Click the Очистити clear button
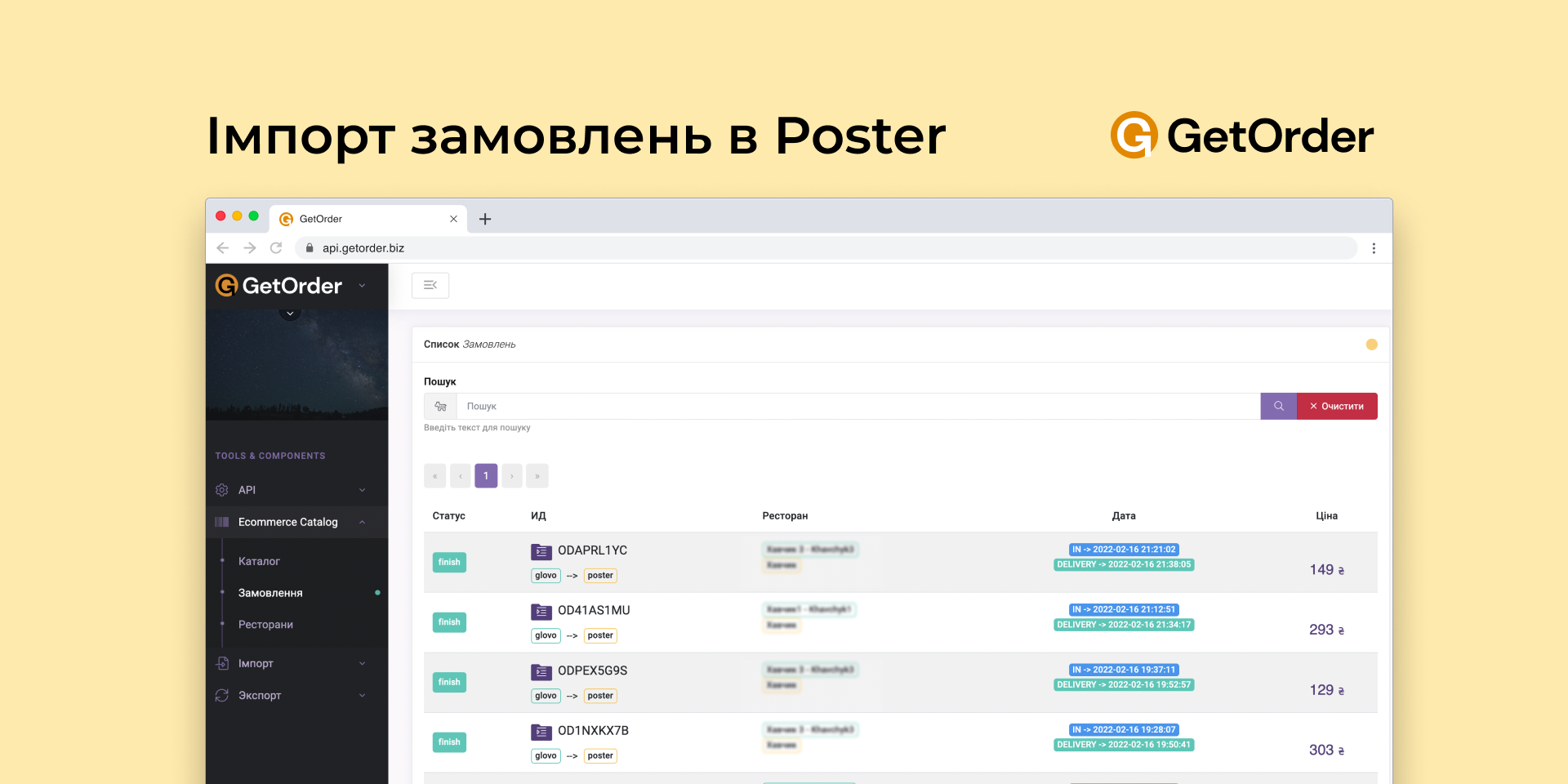Viewport: 1568px width, 784px height. [x=1337, y=406]
